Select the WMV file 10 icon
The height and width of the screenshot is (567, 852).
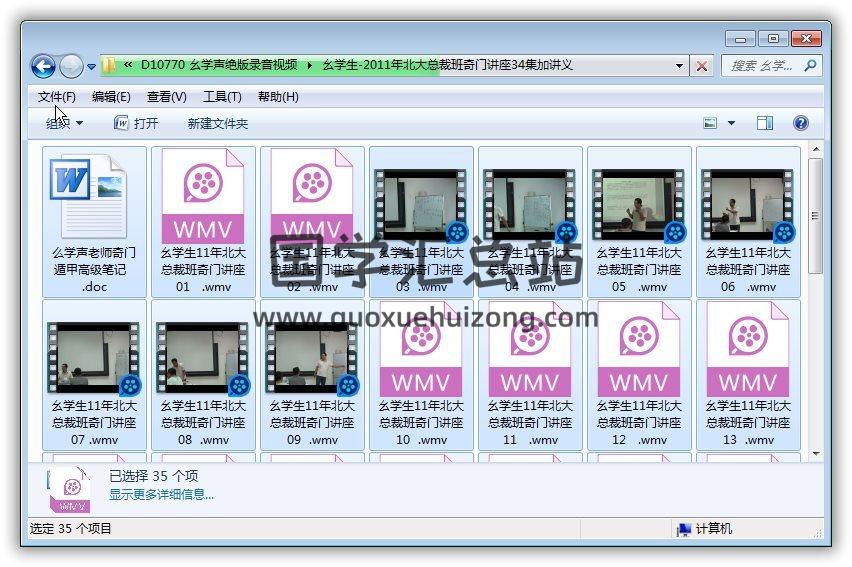421,350
